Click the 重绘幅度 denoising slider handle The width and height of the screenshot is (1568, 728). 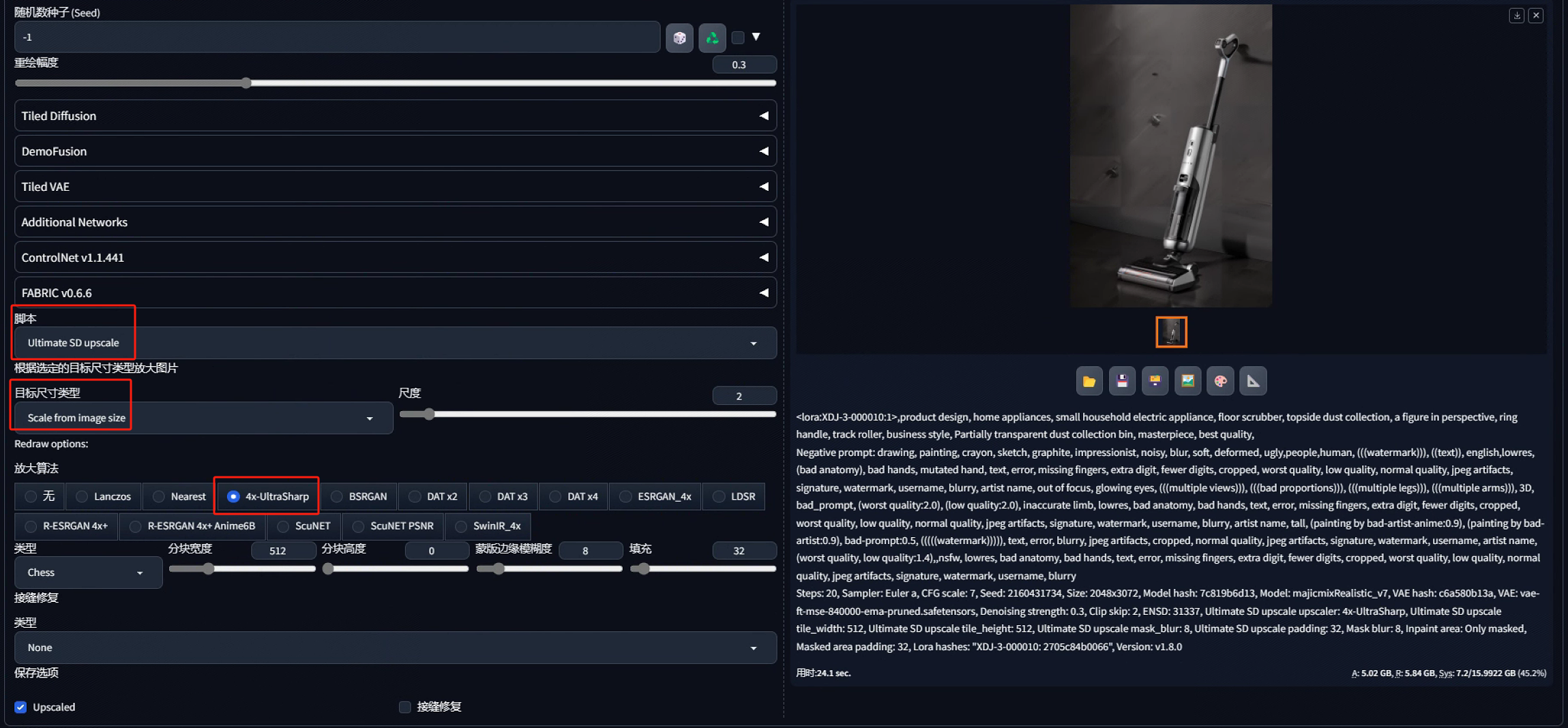coord(246,83)
